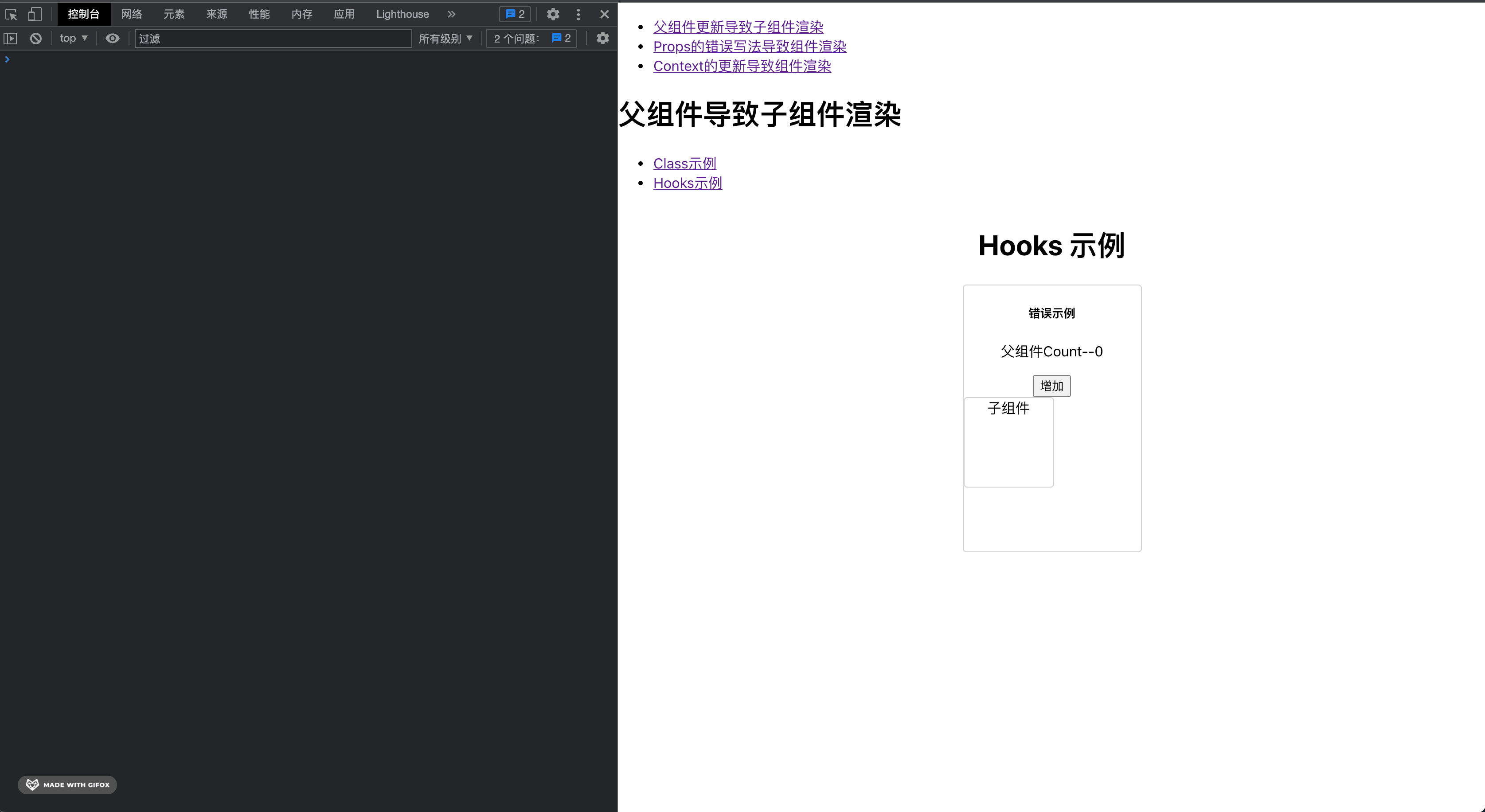
Task: Open issues from 2 个问题 counter
Action: (x=531, y=39)
